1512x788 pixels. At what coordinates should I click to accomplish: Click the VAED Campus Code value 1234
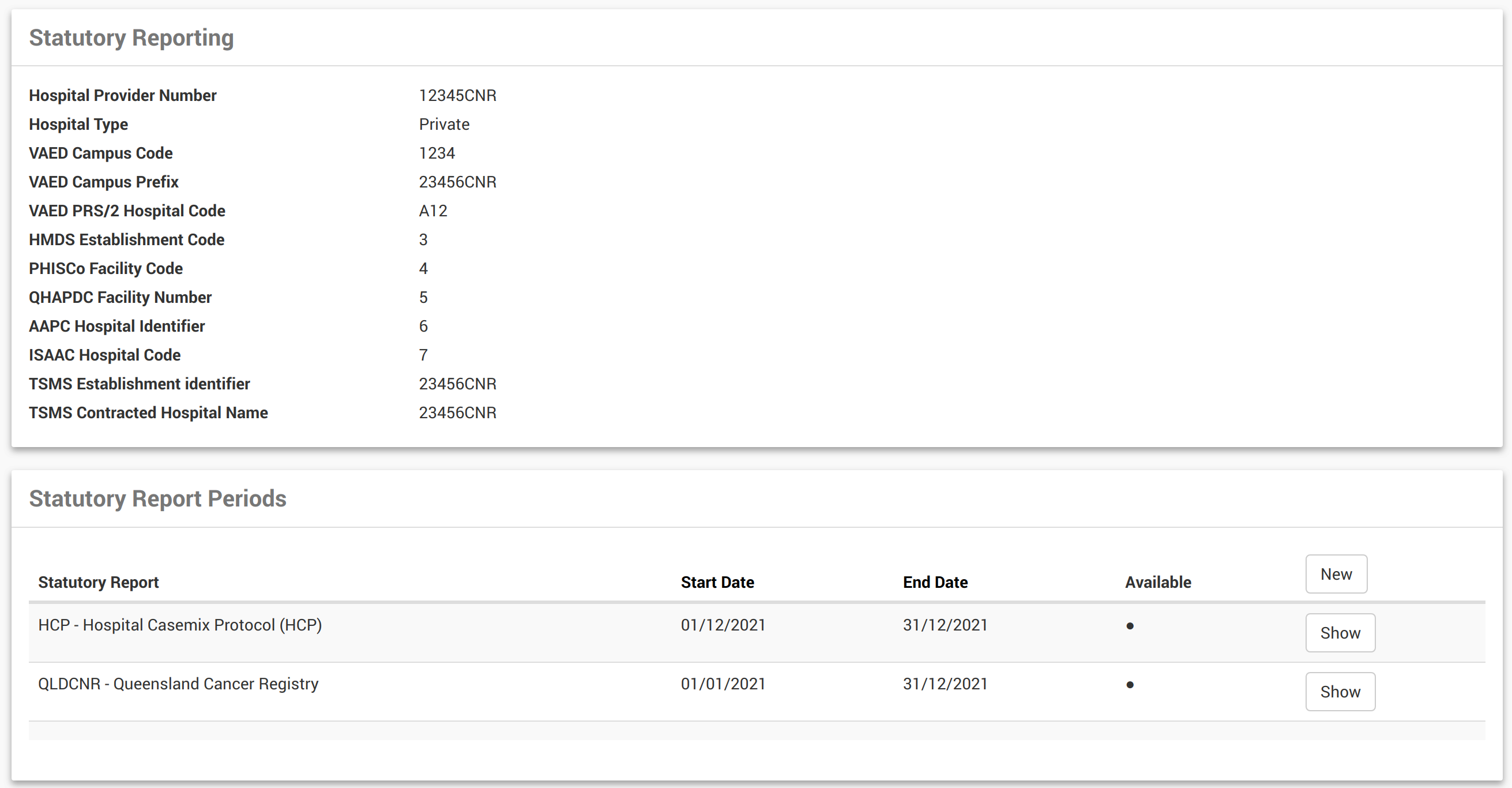tap(437, 153)
